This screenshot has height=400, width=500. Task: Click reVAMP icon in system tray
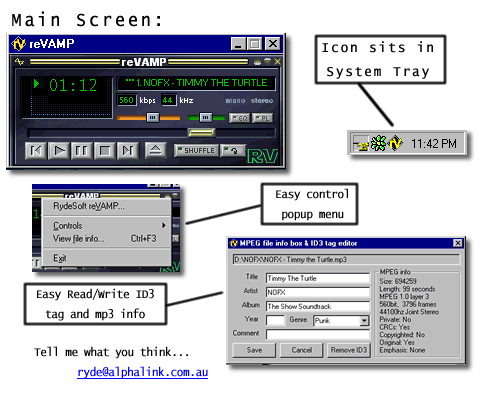click(x=396, y=143)
